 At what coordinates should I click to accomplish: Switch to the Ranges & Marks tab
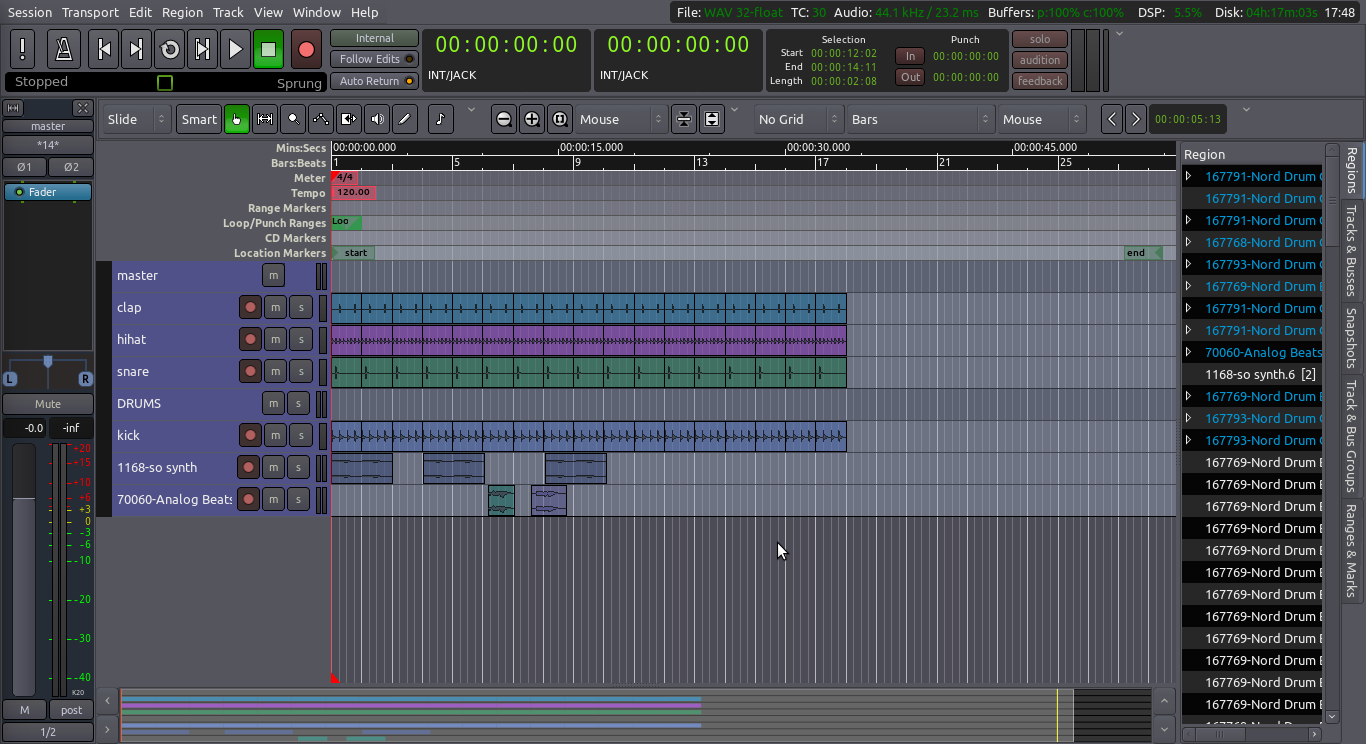[1351, 551]
